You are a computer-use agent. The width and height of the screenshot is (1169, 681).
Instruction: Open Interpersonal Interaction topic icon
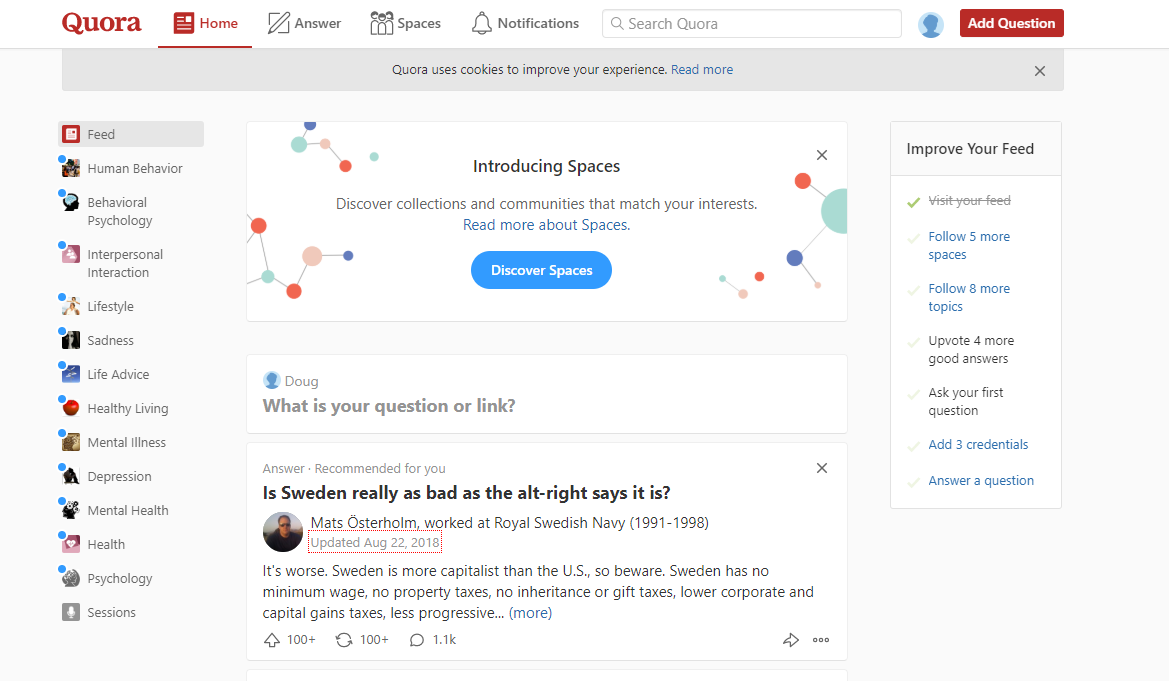(x=71, y=254)
